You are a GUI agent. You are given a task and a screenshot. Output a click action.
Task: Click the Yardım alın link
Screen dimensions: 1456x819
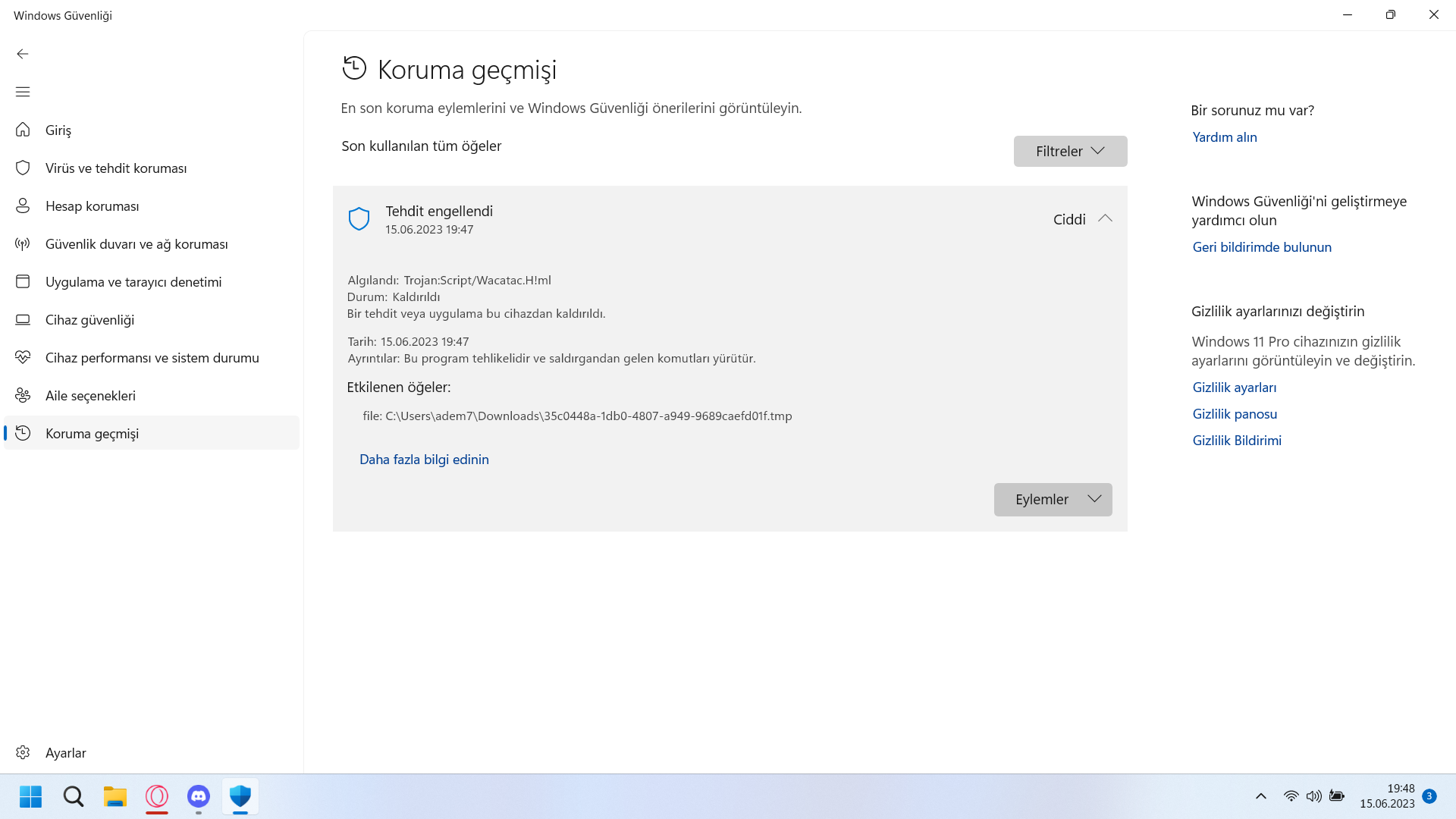coord(1225,137)
